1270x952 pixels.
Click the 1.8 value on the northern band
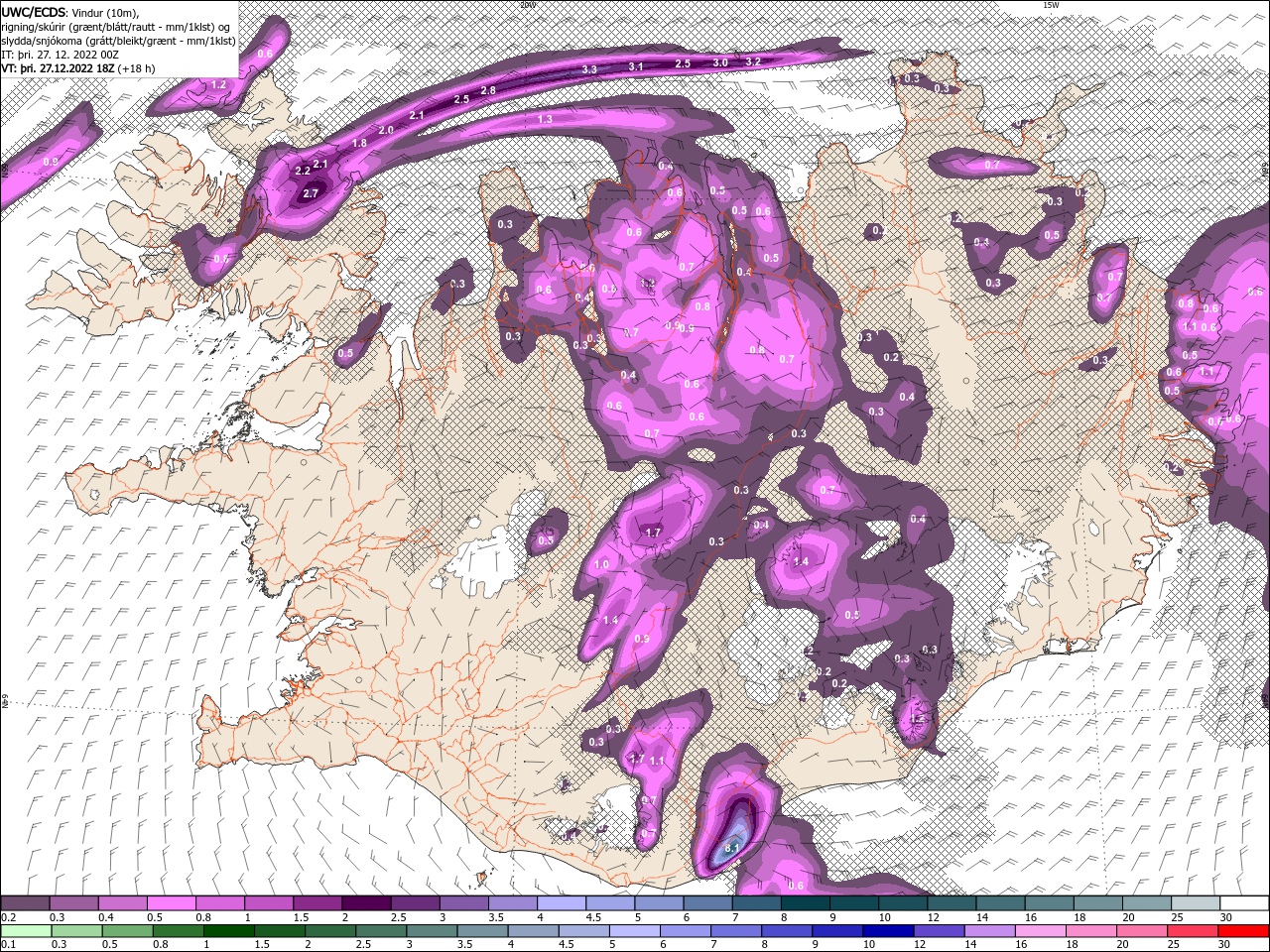click(x=360, y=143)
